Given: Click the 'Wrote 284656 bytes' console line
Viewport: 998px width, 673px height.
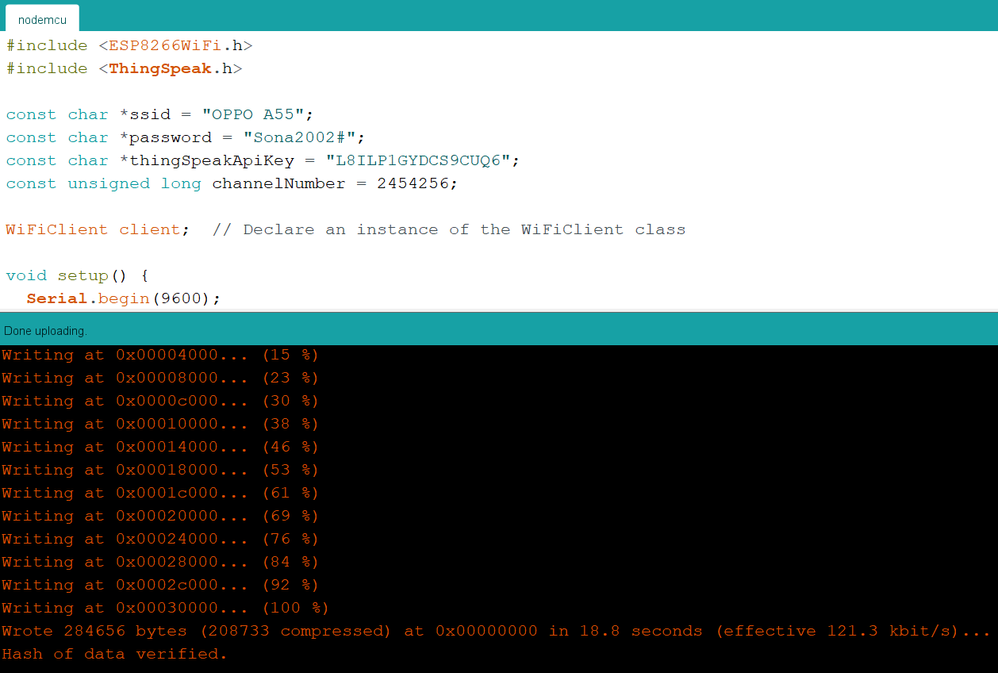Looking at the screenshot, I should pyautogui.click(x=495, y=631).
